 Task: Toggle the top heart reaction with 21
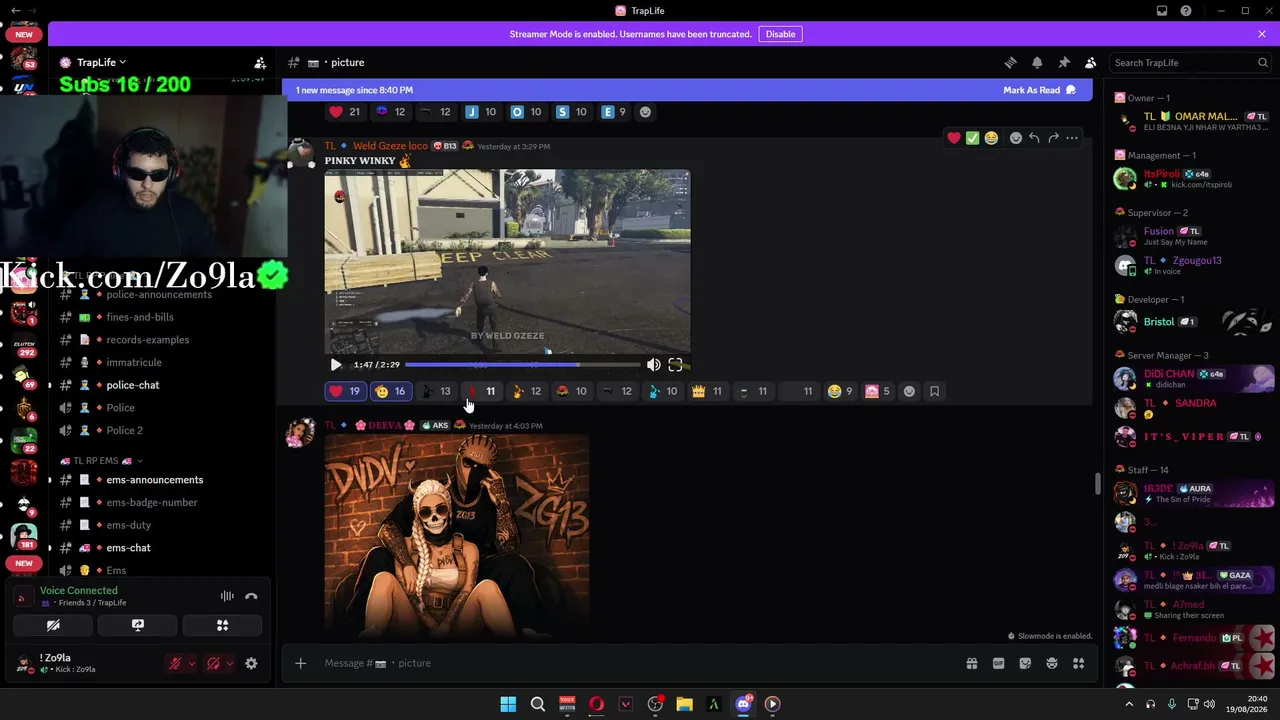click(x=345, y=112)
